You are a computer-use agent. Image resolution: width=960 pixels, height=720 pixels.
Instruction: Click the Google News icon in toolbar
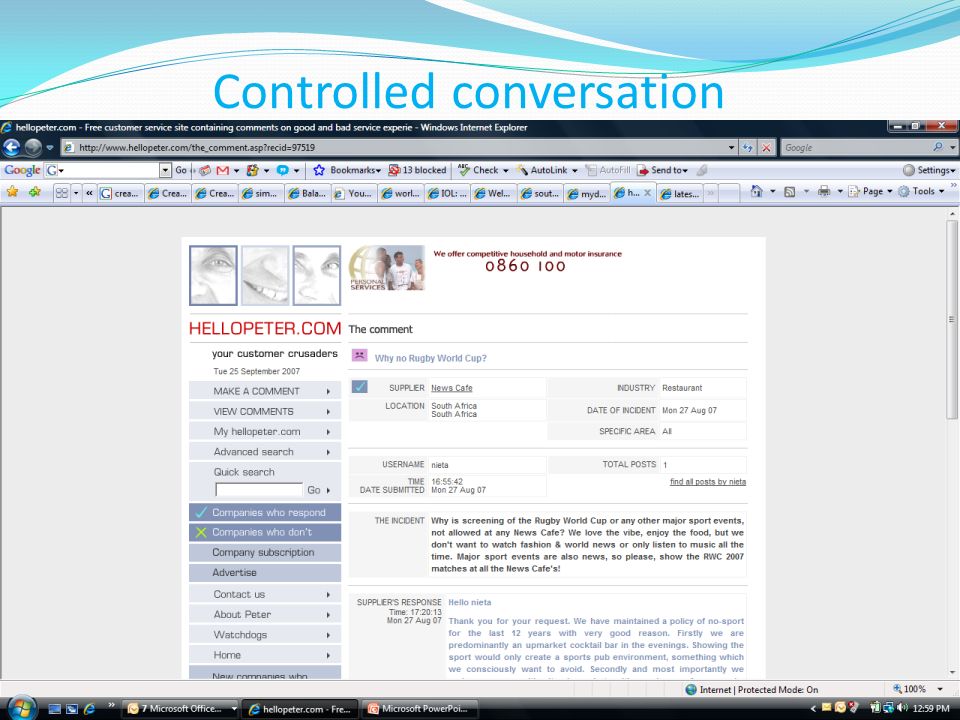204,170
